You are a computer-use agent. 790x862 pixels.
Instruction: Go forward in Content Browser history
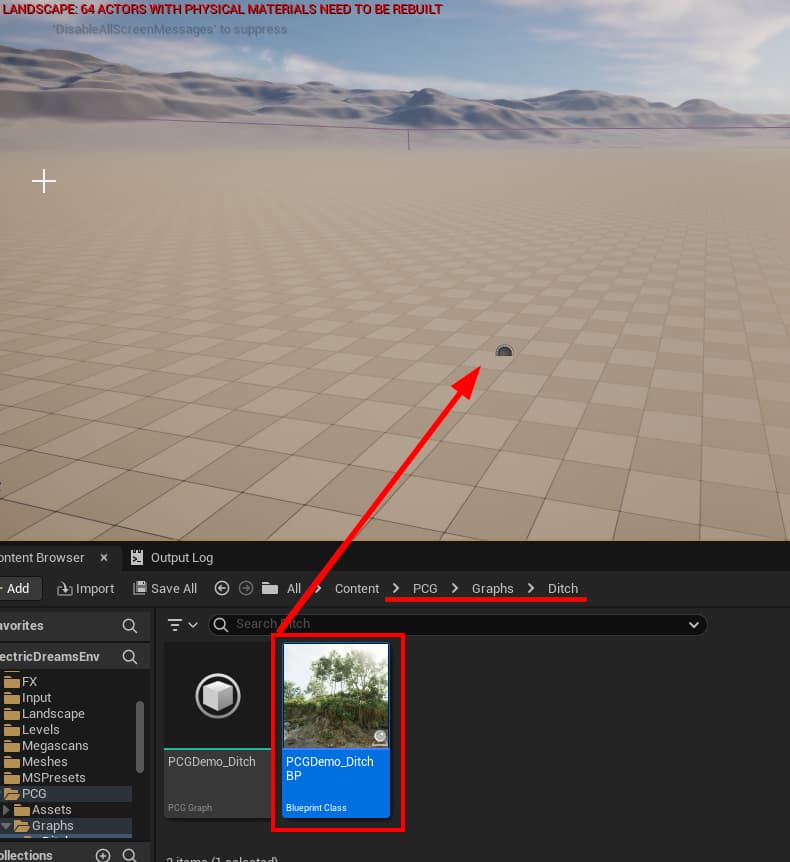tap(246, 588)
